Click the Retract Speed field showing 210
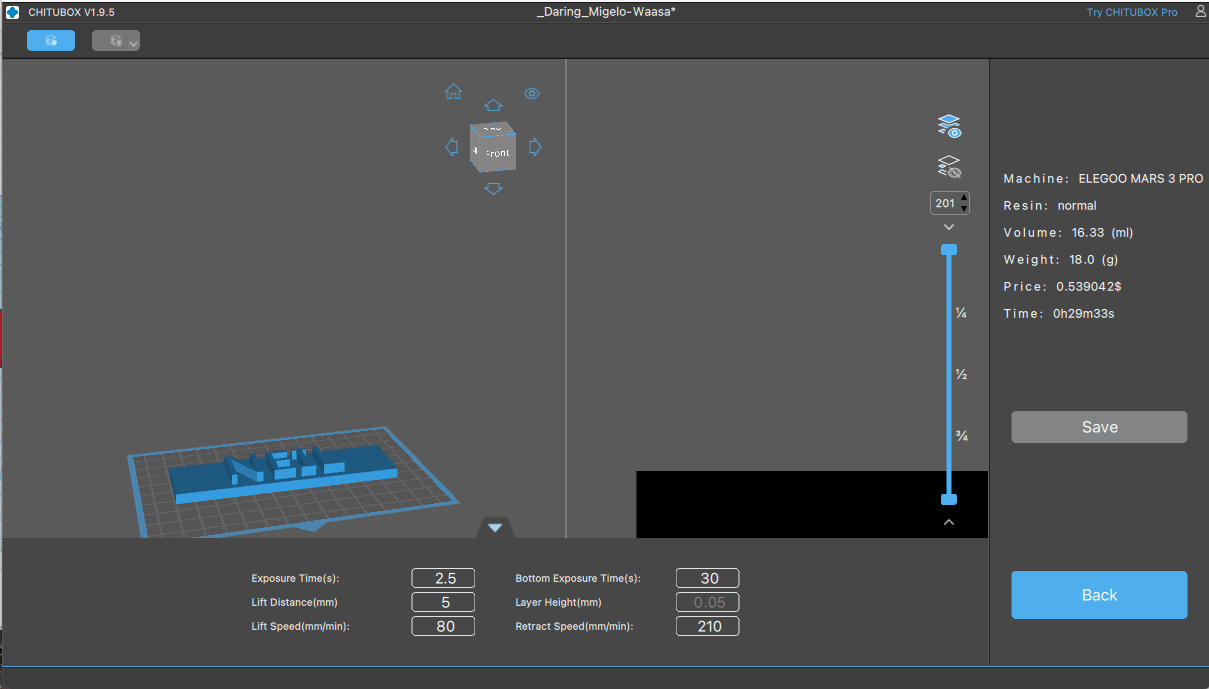The image size is (1209, 689). 708,626
